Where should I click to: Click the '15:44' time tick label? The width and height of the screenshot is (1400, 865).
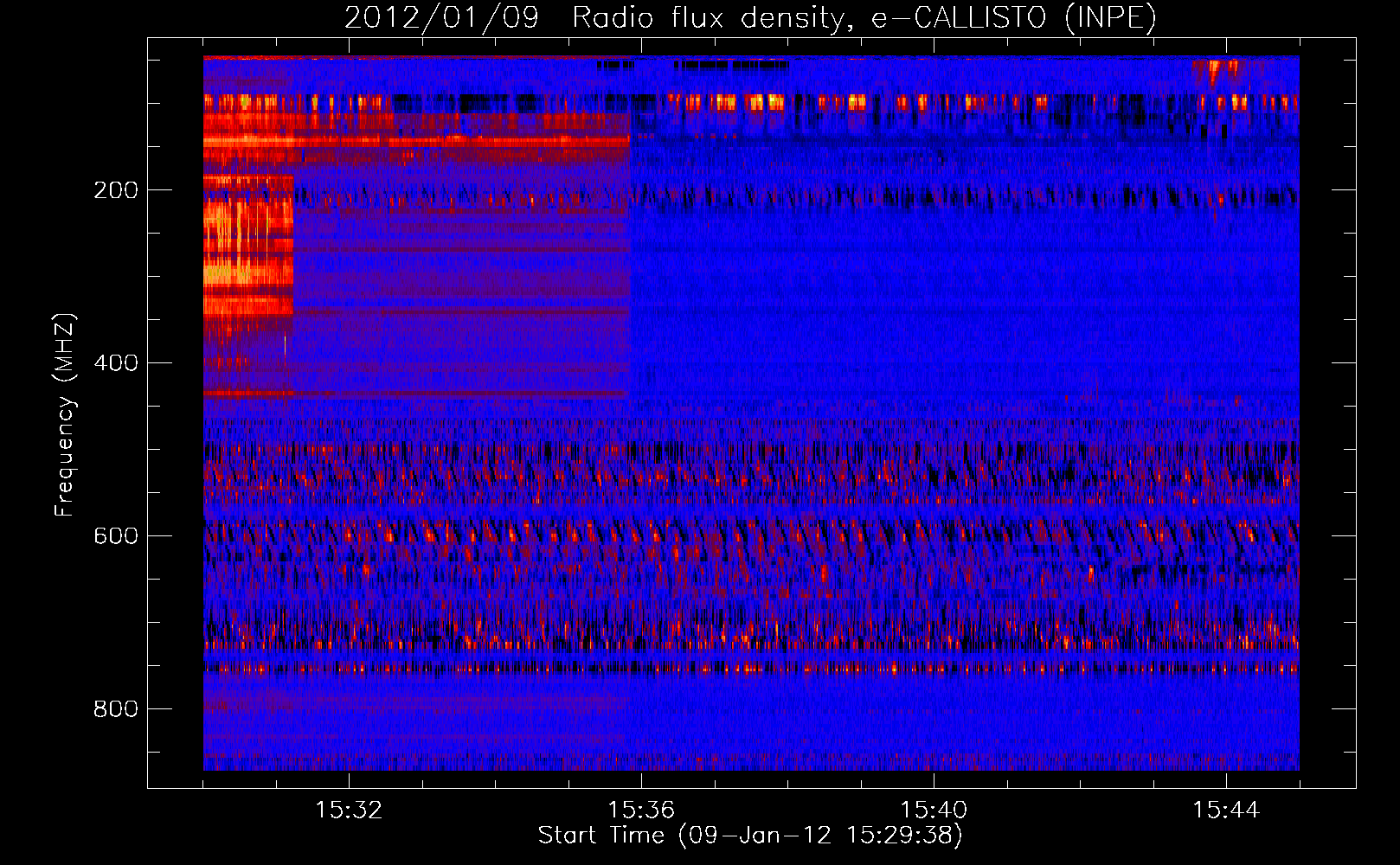1226,811
